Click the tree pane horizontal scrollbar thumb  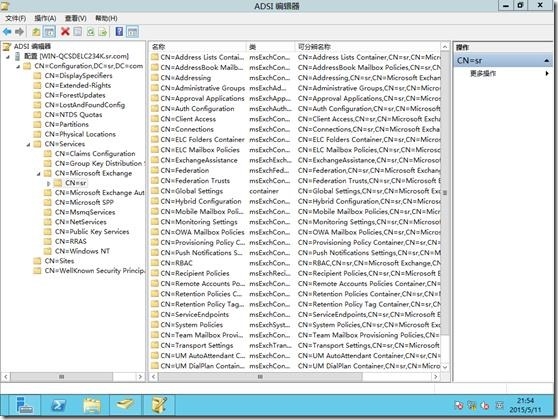62,377
